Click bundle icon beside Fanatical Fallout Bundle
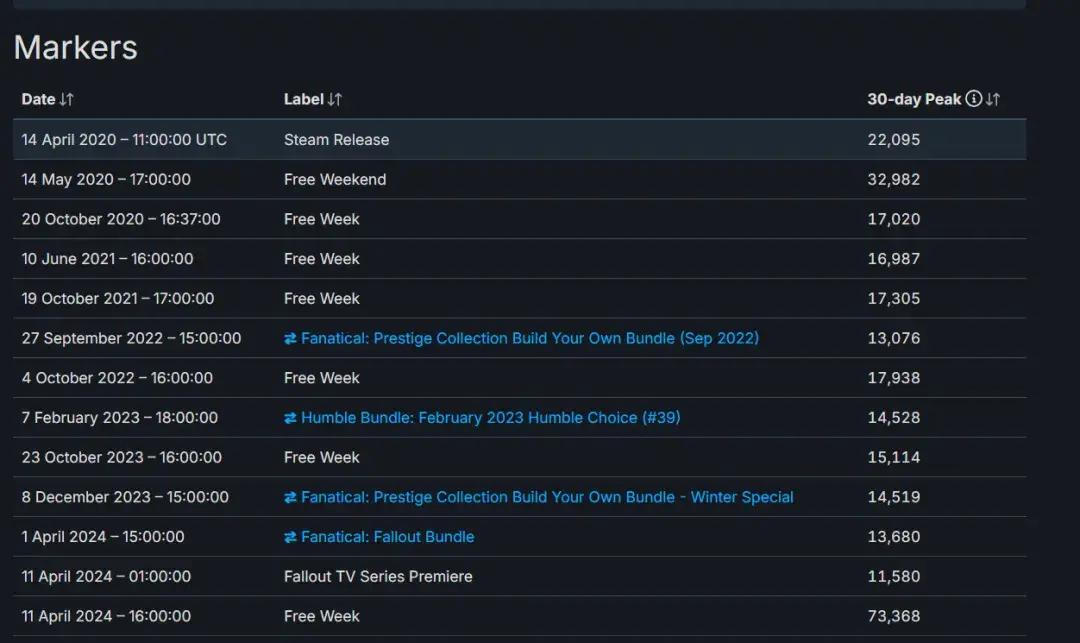The image size is (1080, 643). 291,537
